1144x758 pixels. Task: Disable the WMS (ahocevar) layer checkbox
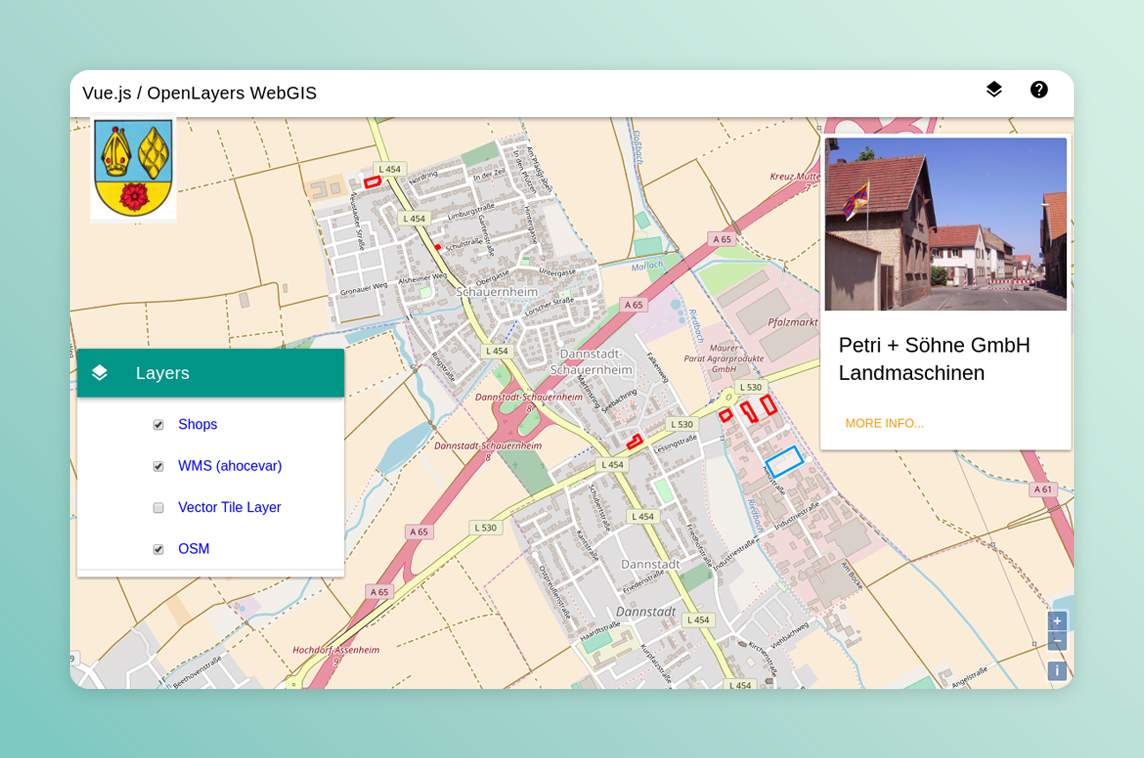coord(158,467)
